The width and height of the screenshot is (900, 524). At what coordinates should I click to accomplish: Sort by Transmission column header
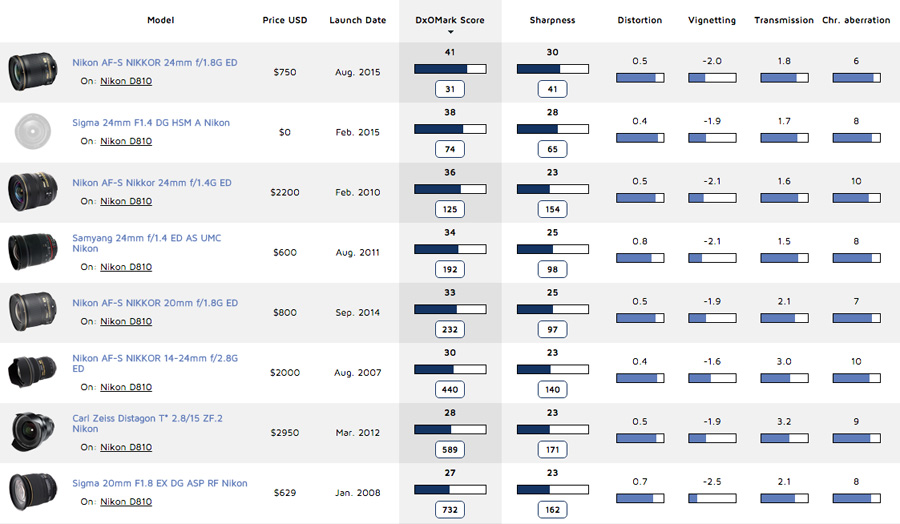click(x=784, y=20)
